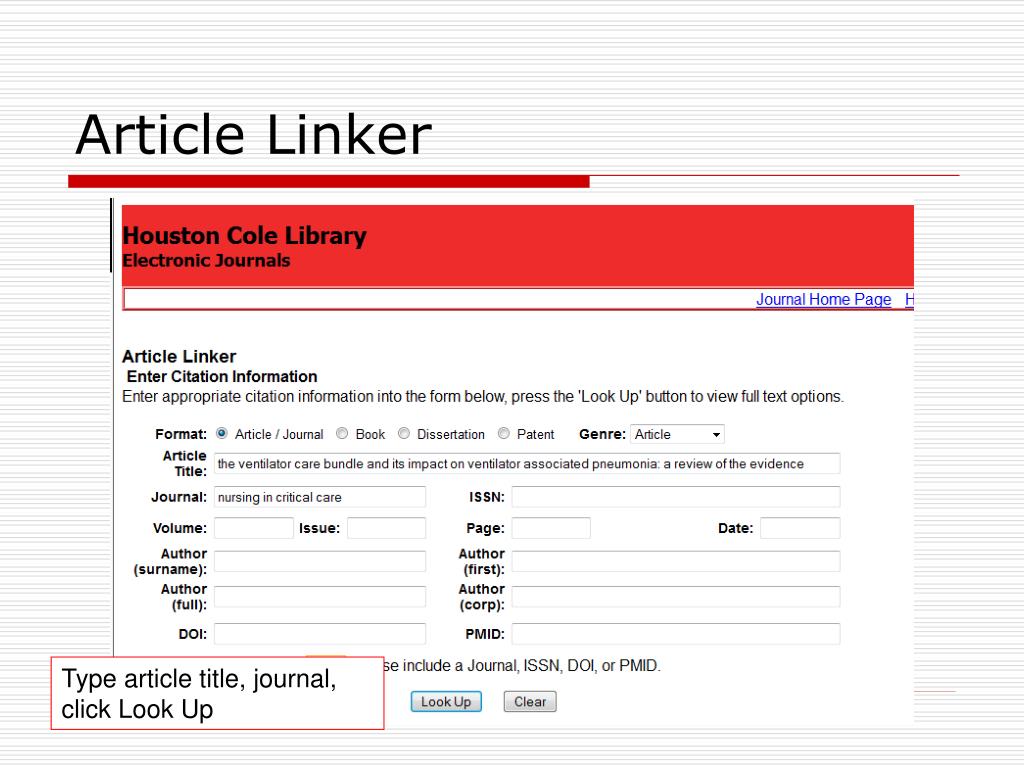Pick the Patent format radio button
The image size is (1024, 768).
coord(504,434)
